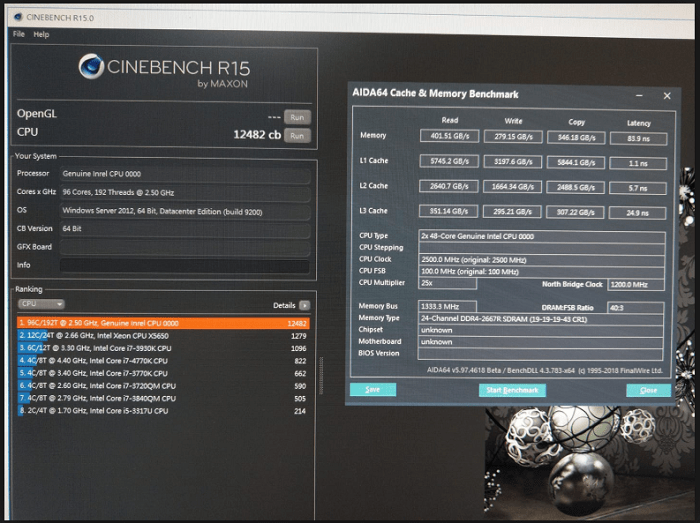This screenshot has height=523, width=700.
Task: Click L3 Cache Copy value 307.22 GB/s
Action: click(x=575, y=213)
